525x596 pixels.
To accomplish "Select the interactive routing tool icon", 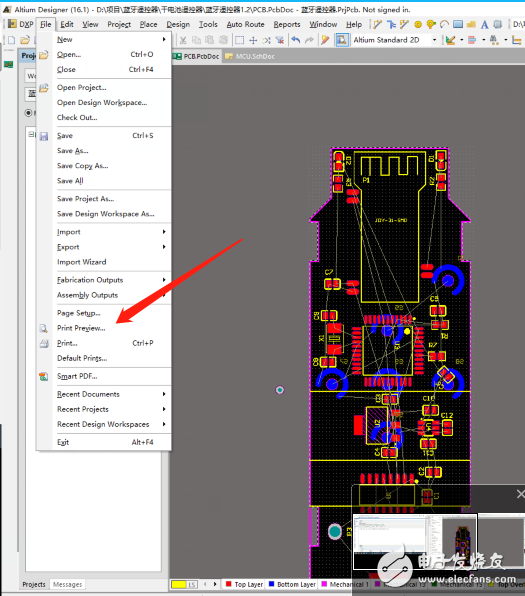I will 377,24.
